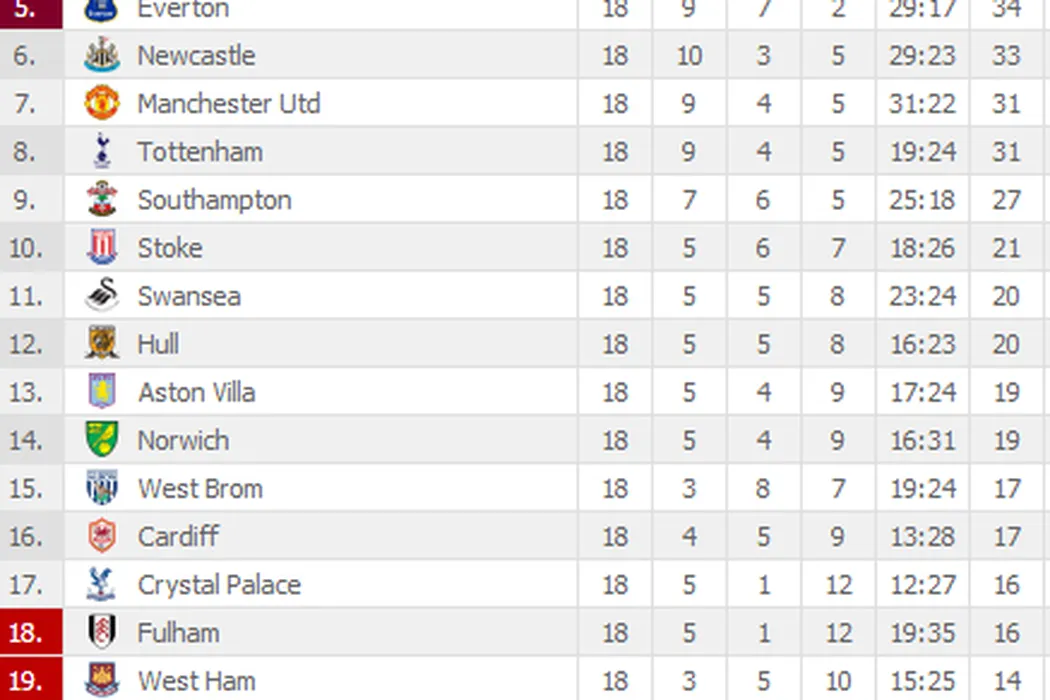This screenshot has width=1050, height=700.
Task: Click the Cardiff club crest icon
Action: 101,537
